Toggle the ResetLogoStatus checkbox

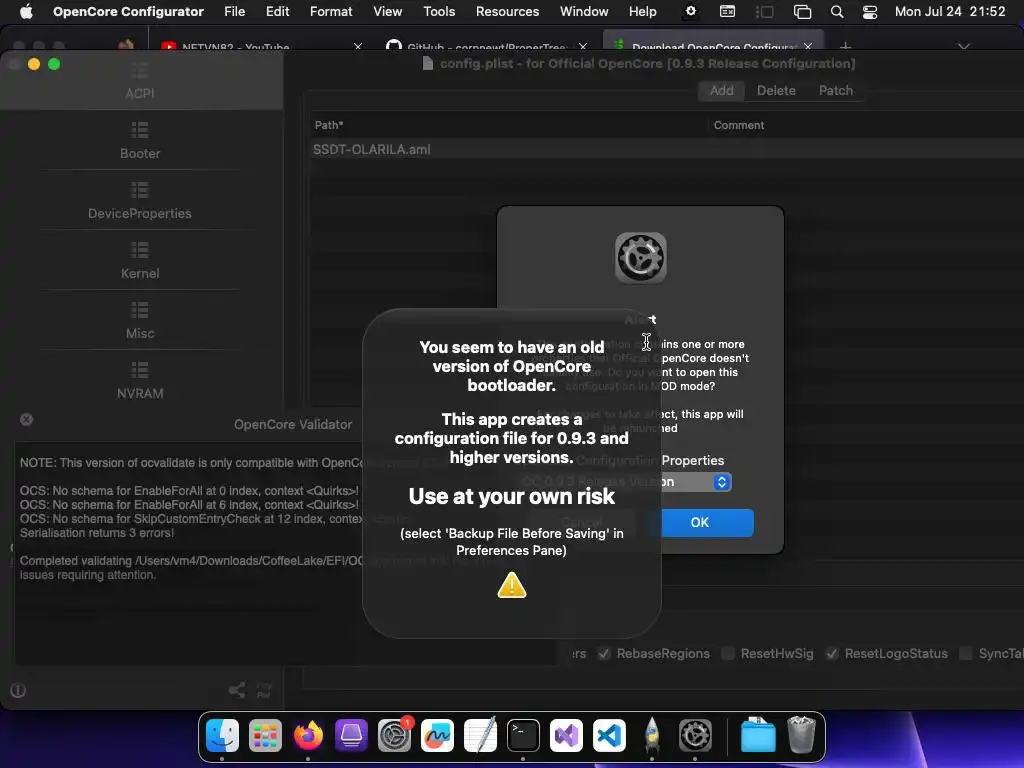pyautogui.click(x=832, y=654)
